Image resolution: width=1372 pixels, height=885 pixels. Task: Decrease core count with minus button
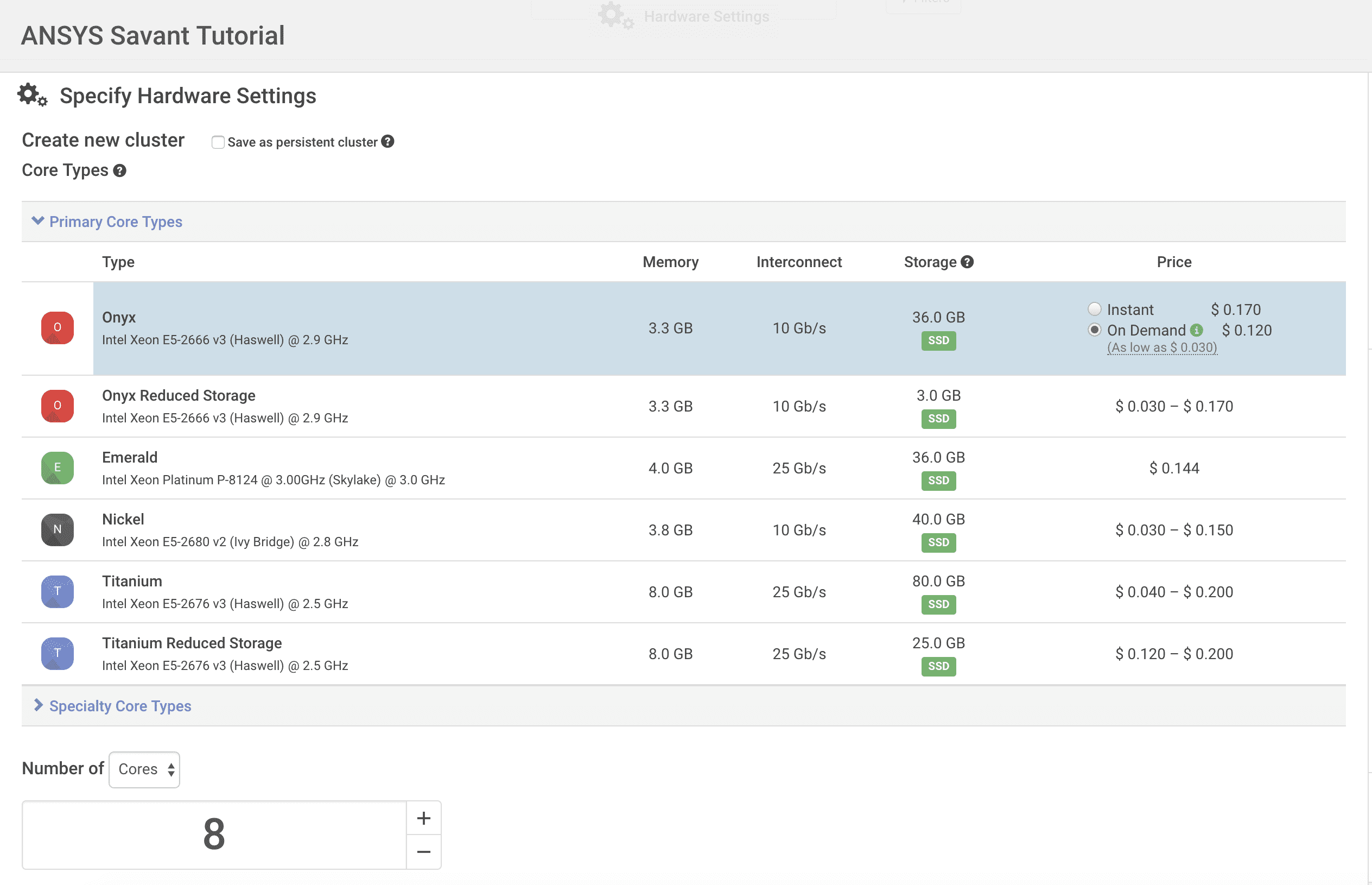[424, 852]
